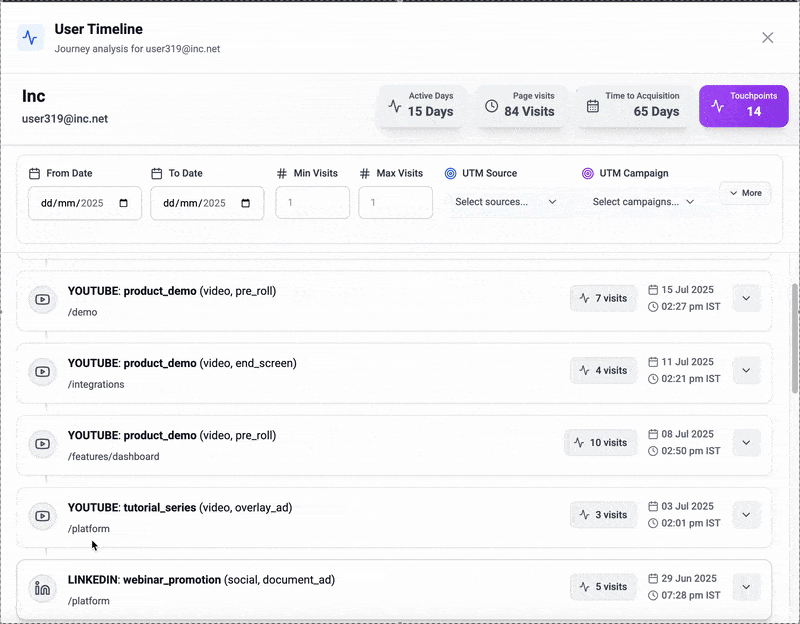Click the To Date calendar label icon
Viewport: 800px width, 624px height.
[x=157, y=173]
